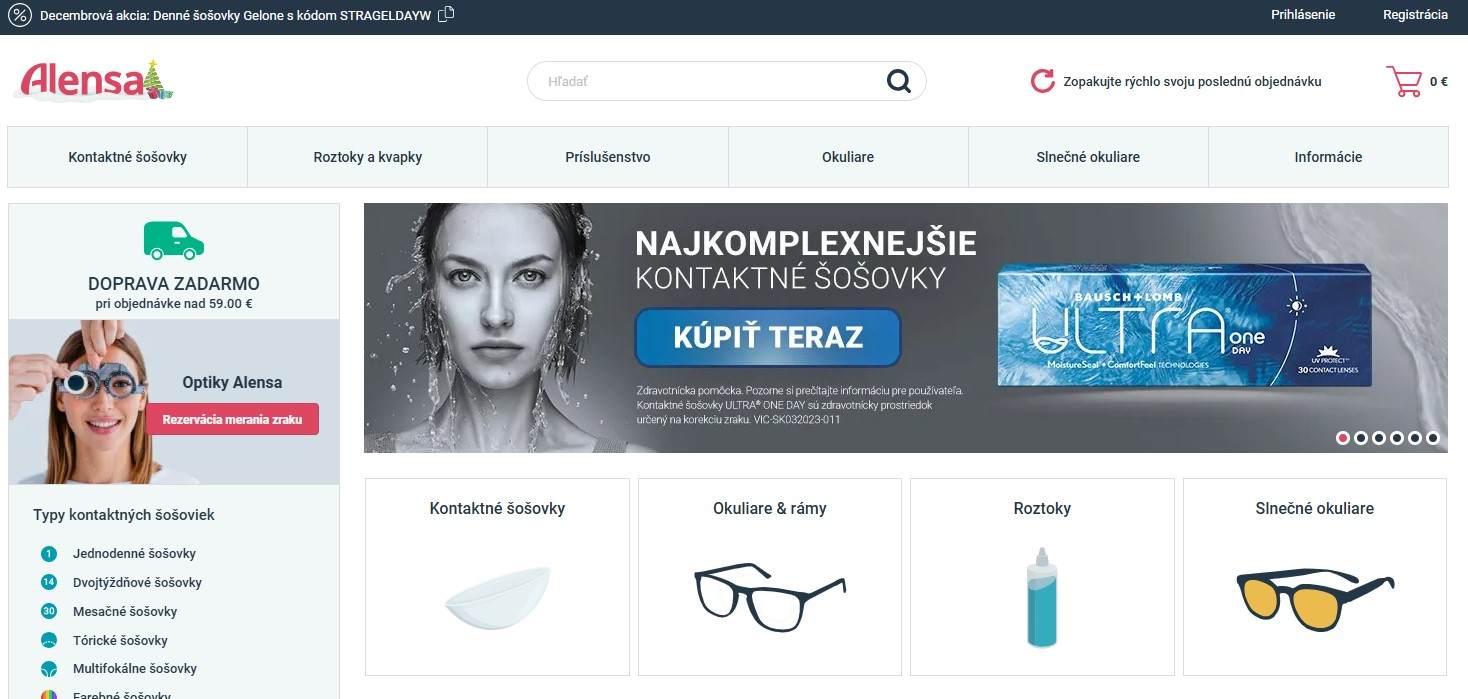Viewport: 1468px width, 699px height.
Task: Click the green delivery truck icon
Action: (174, 241)
